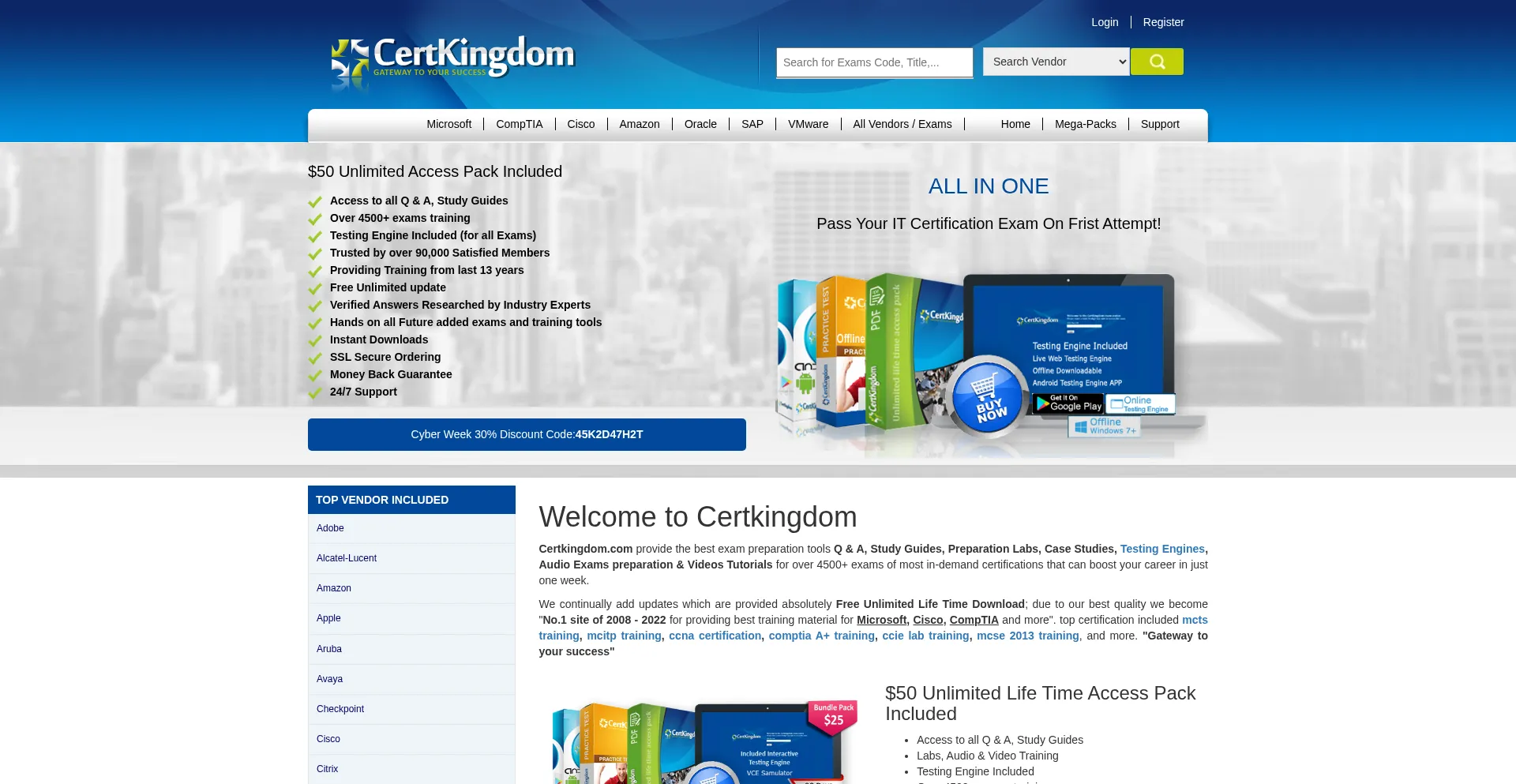Open the Search Vendor dropdown
The width and height of the screenshot is (1516, 784).
point(1056,61)
